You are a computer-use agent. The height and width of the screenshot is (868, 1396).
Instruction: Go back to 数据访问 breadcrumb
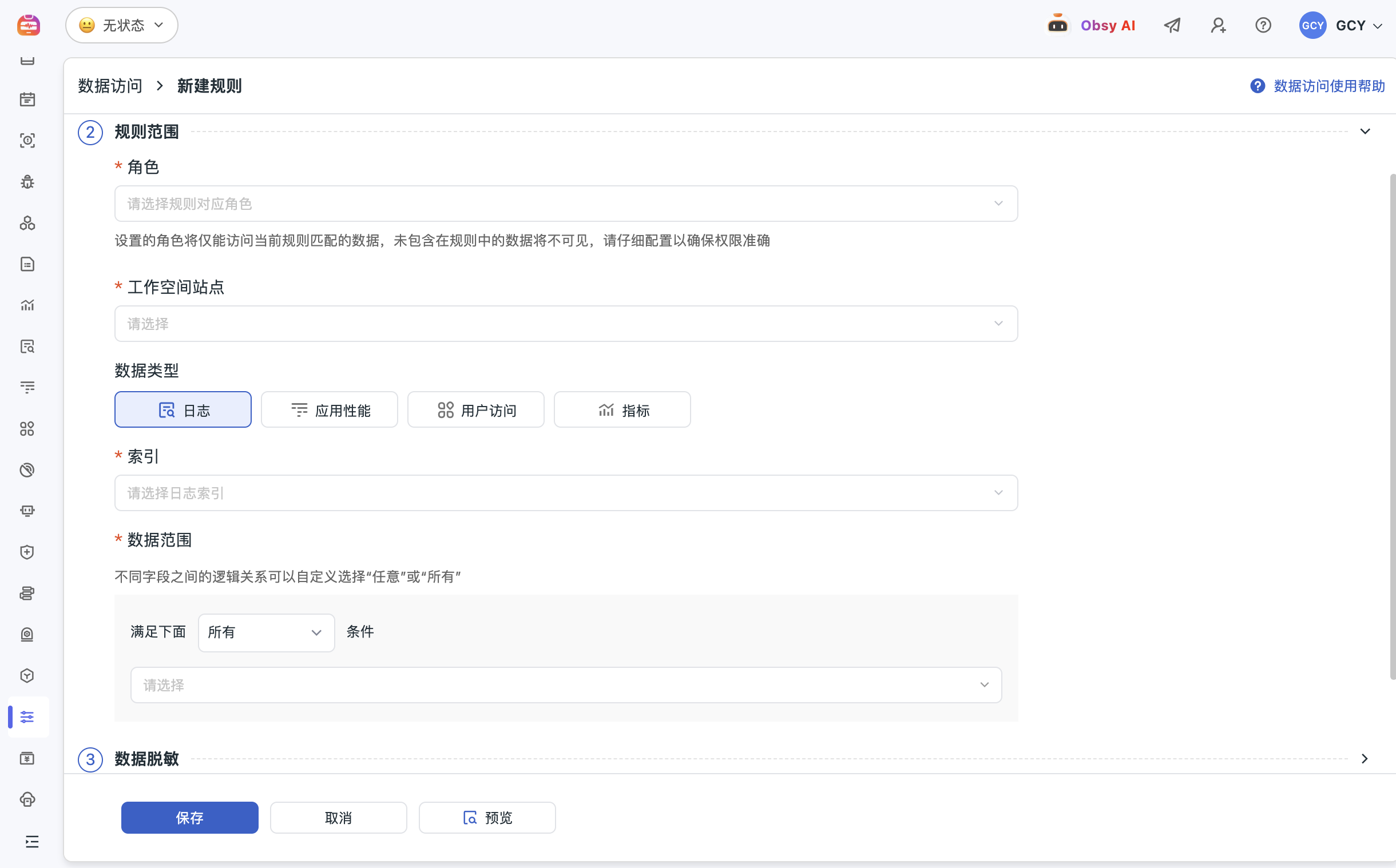pos(110,86)
